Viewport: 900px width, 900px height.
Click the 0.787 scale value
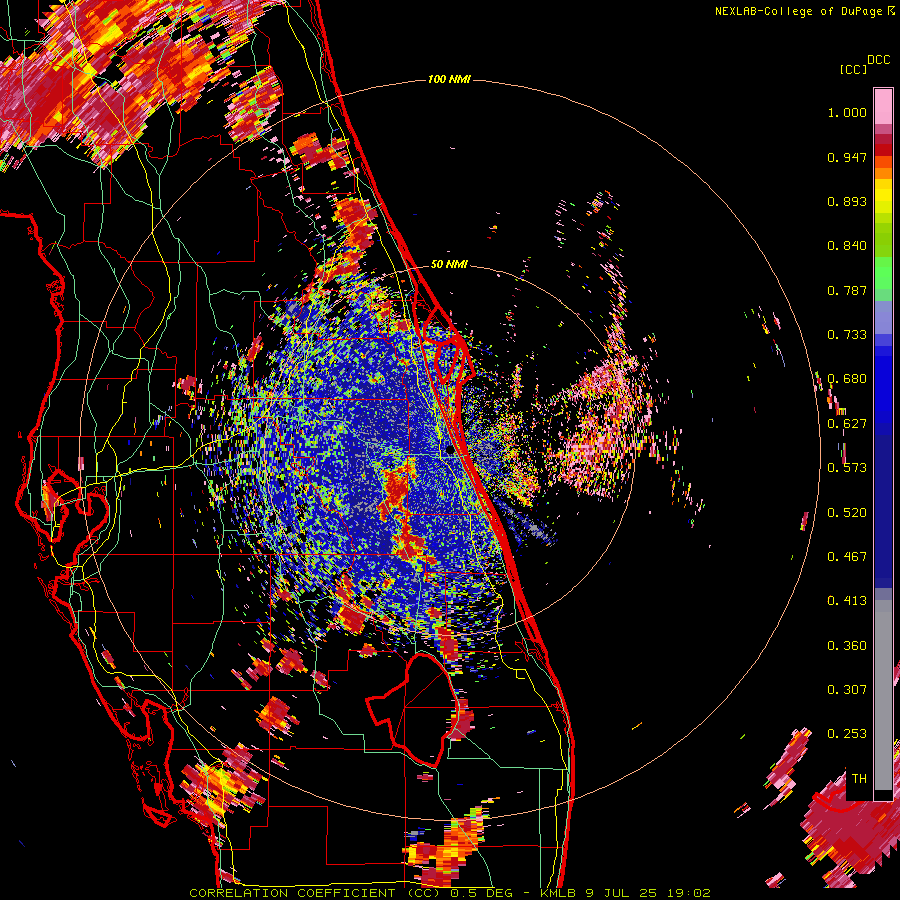click(847, 290)
